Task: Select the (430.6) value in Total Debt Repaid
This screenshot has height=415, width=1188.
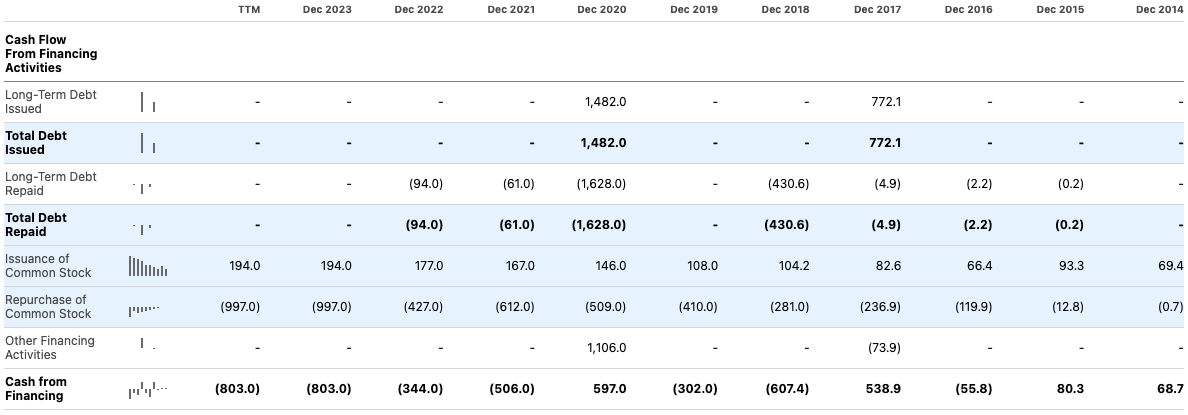Action: click(788, 225)
